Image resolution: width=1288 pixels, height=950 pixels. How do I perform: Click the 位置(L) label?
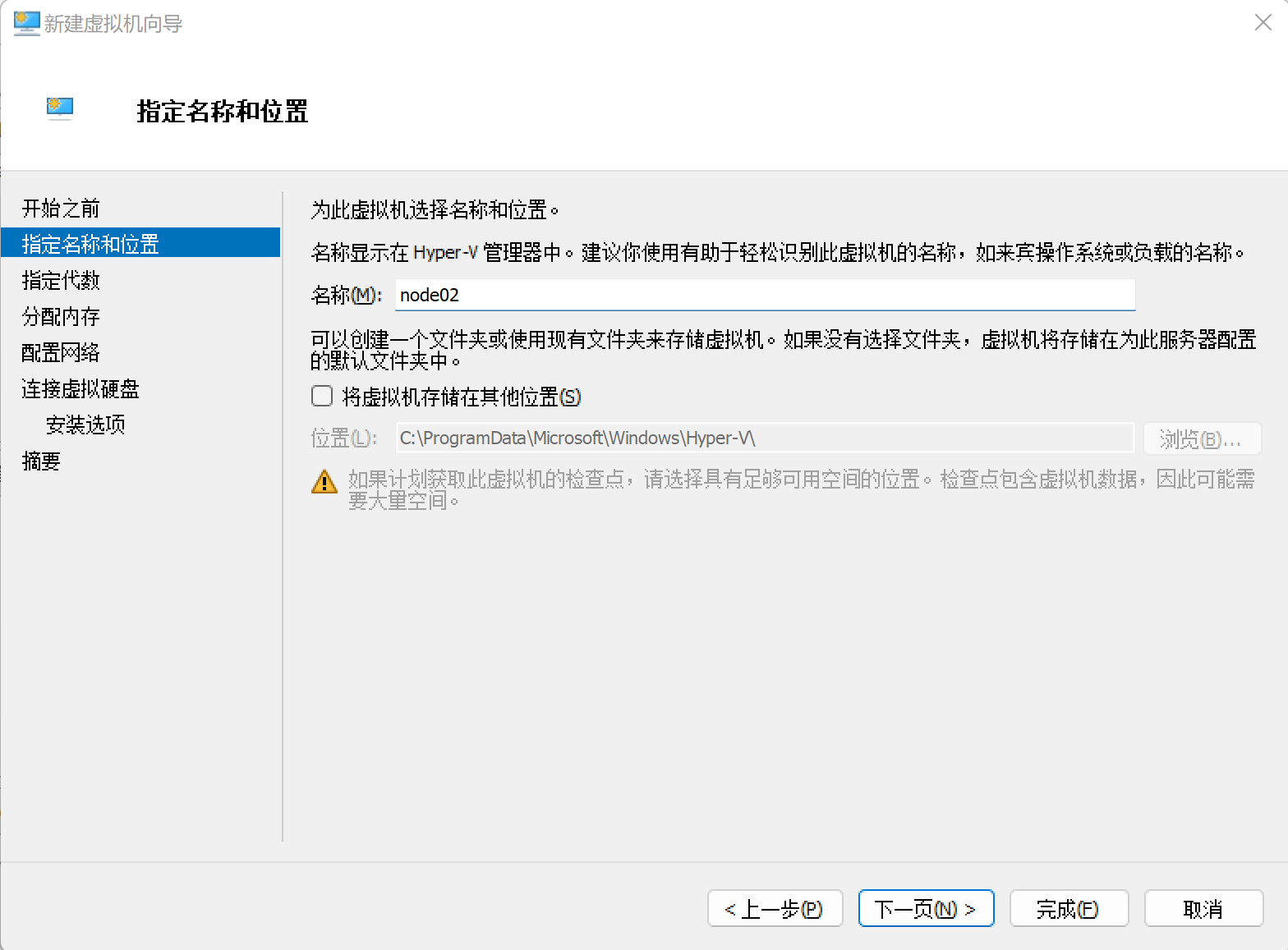coord(344,438)
